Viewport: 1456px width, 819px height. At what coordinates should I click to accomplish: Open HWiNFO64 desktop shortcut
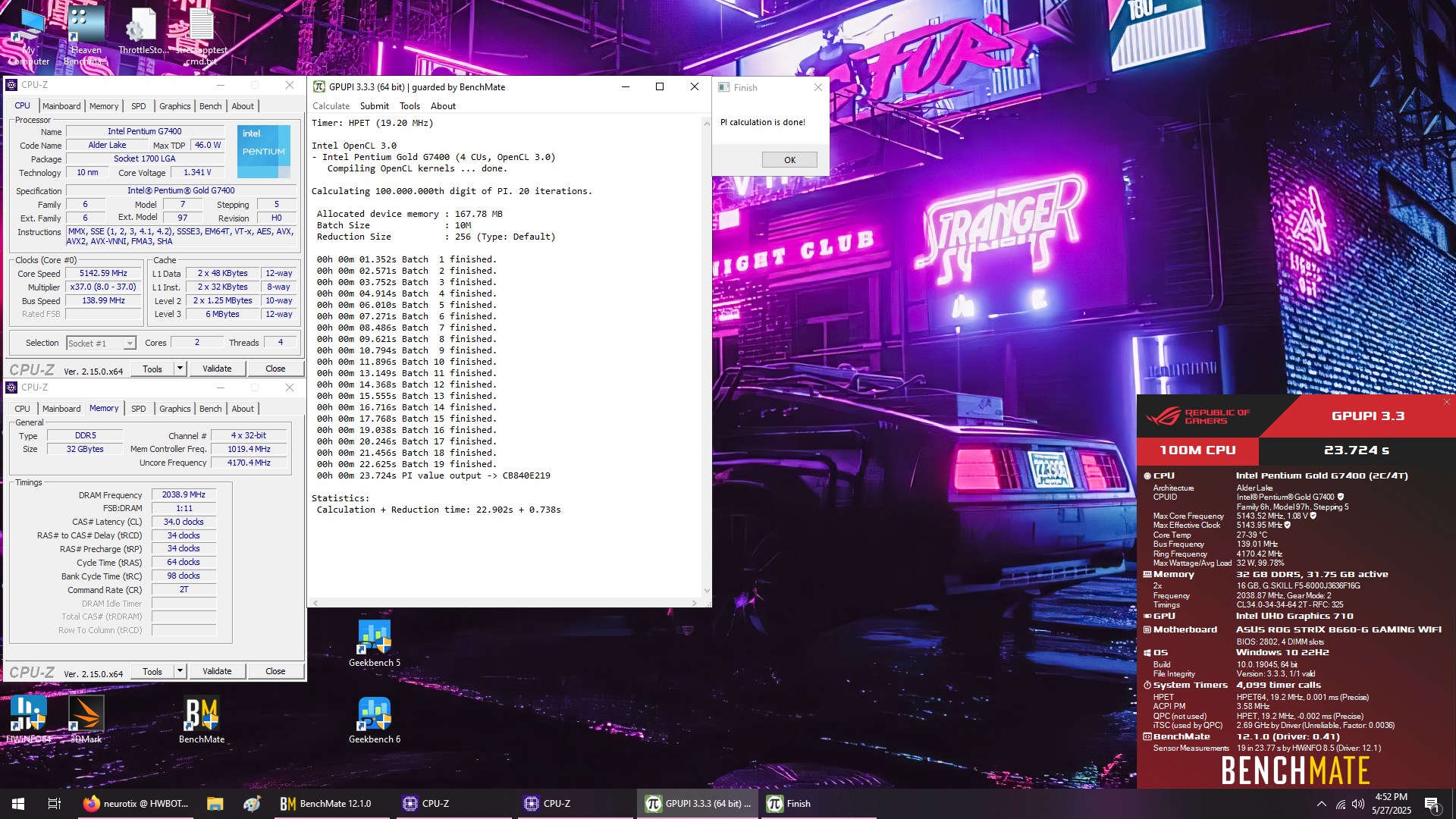(x=29, y=720)
